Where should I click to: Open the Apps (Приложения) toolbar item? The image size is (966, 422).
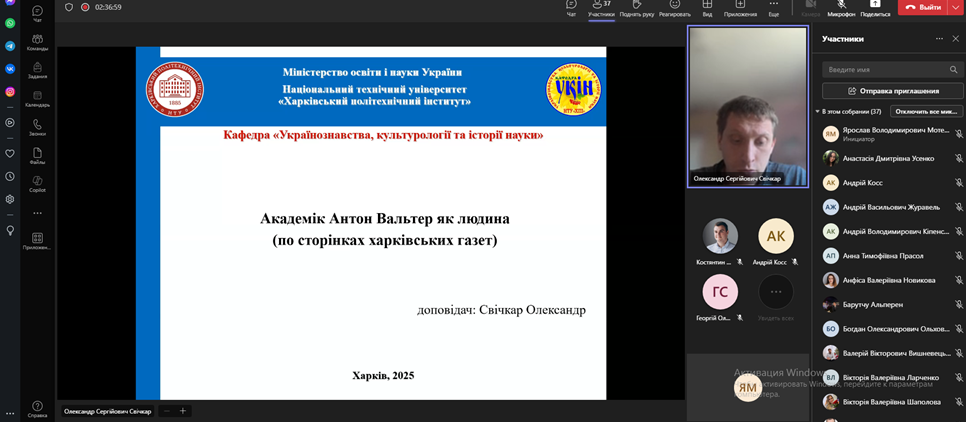click(x=740, y=6)
